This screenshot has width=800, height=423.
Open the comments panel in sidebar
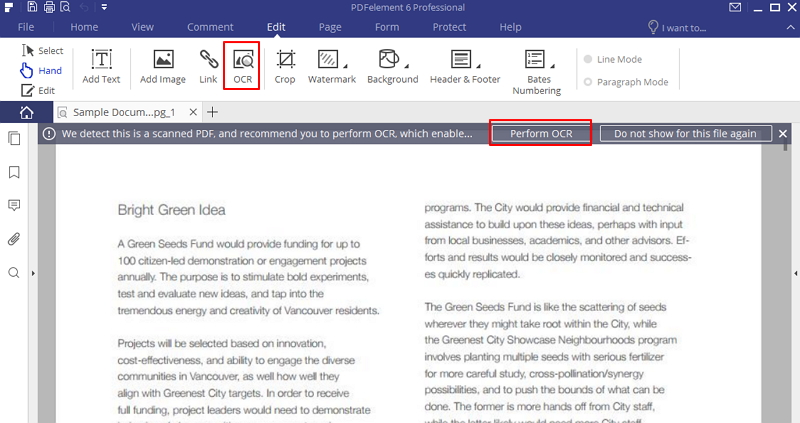point(14,205)
